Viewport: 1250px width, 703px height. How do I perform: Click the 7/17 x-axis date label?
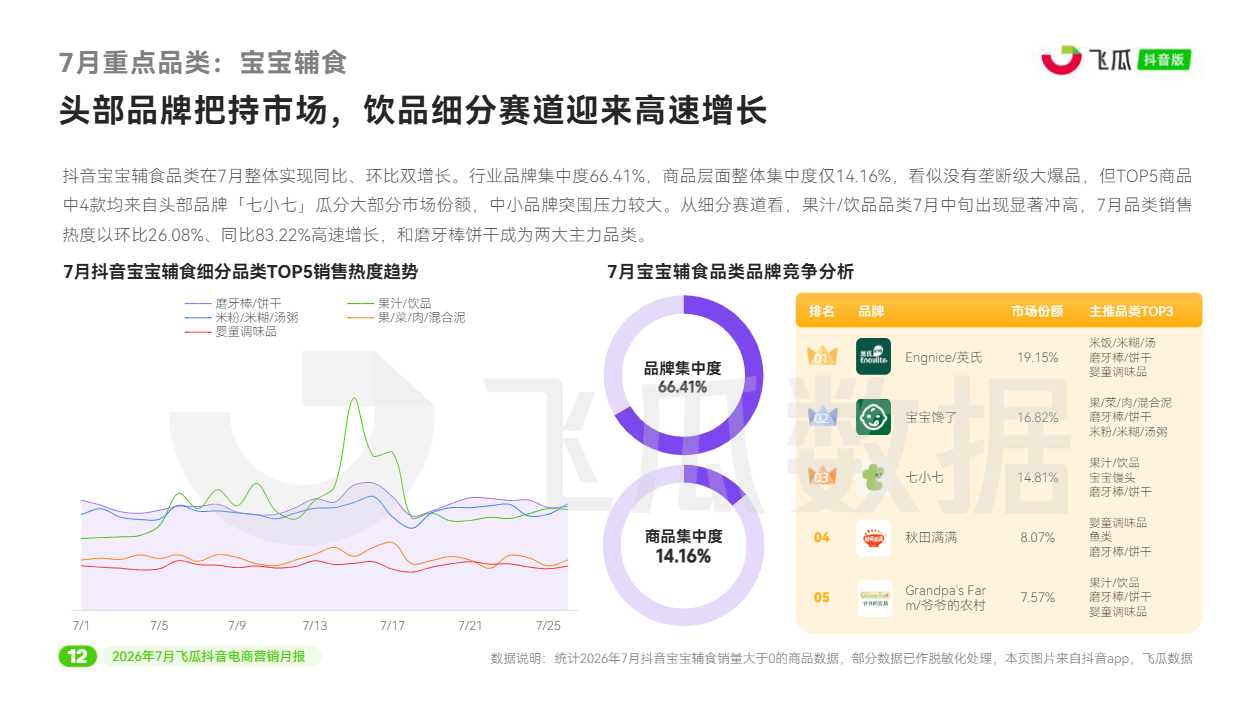392,625
